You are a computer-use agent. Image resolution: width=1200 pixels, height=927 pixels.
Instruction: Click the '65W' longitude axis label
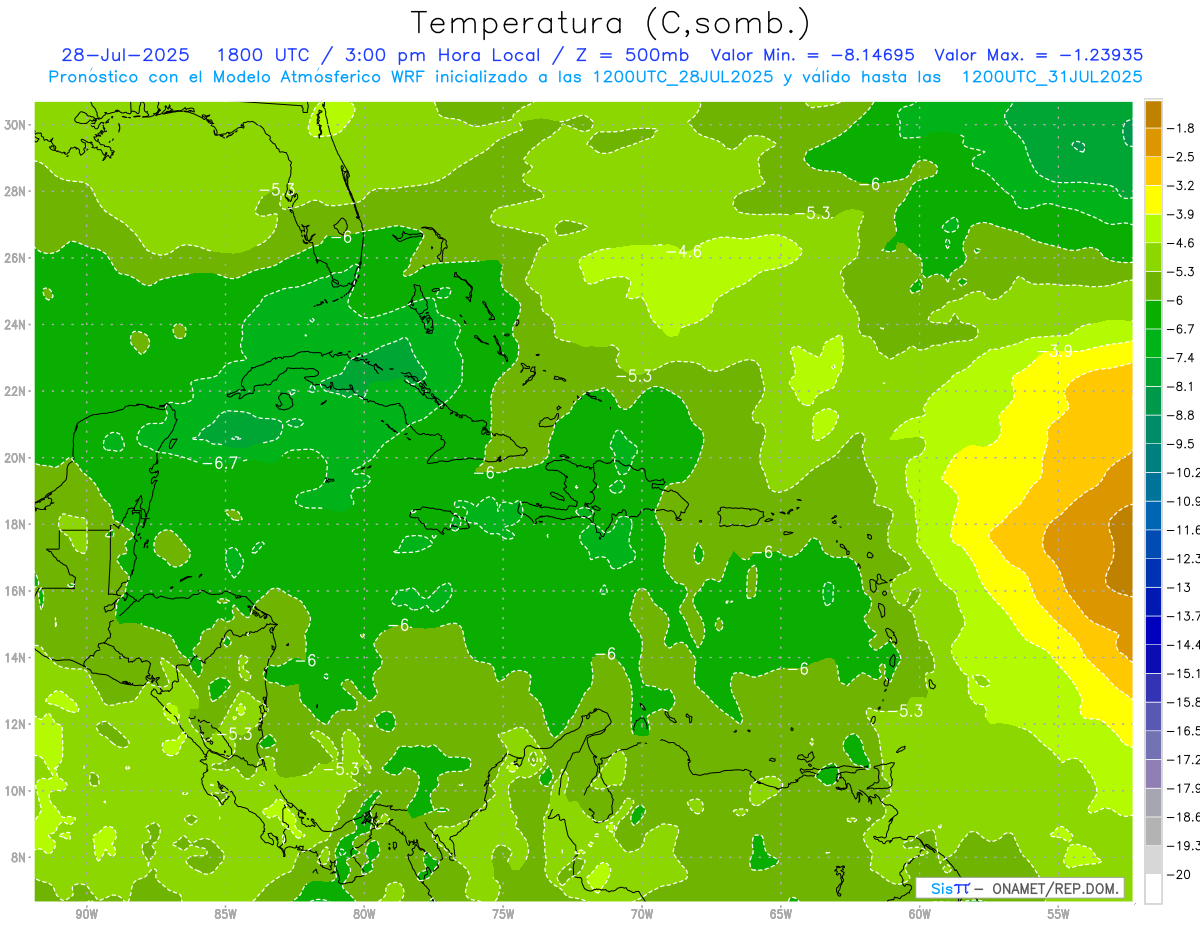781,914
